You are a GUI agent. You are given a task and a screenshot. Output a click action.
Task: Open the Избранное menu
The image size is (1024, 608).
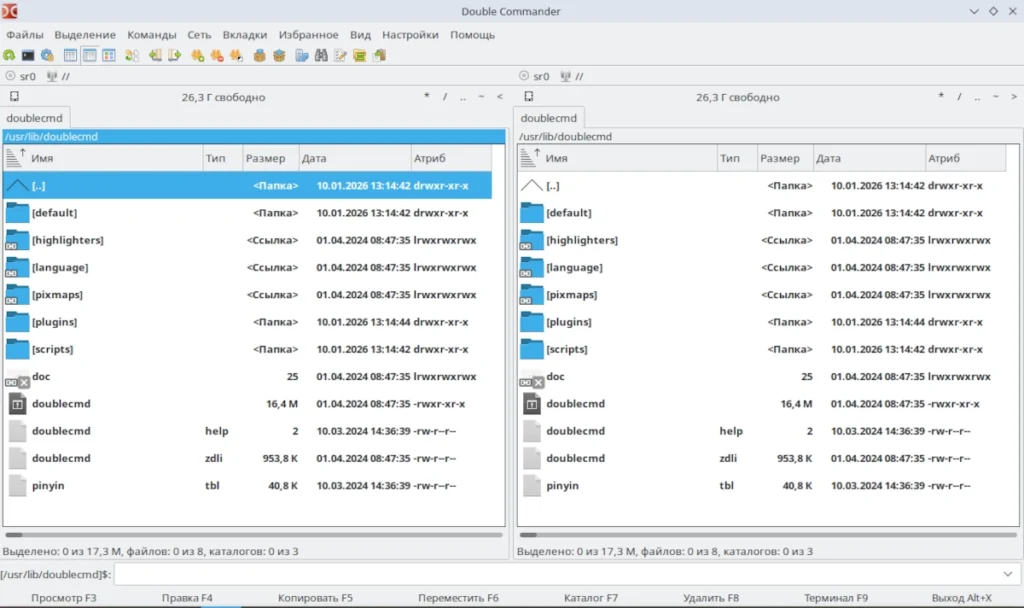tap(308, 35)
